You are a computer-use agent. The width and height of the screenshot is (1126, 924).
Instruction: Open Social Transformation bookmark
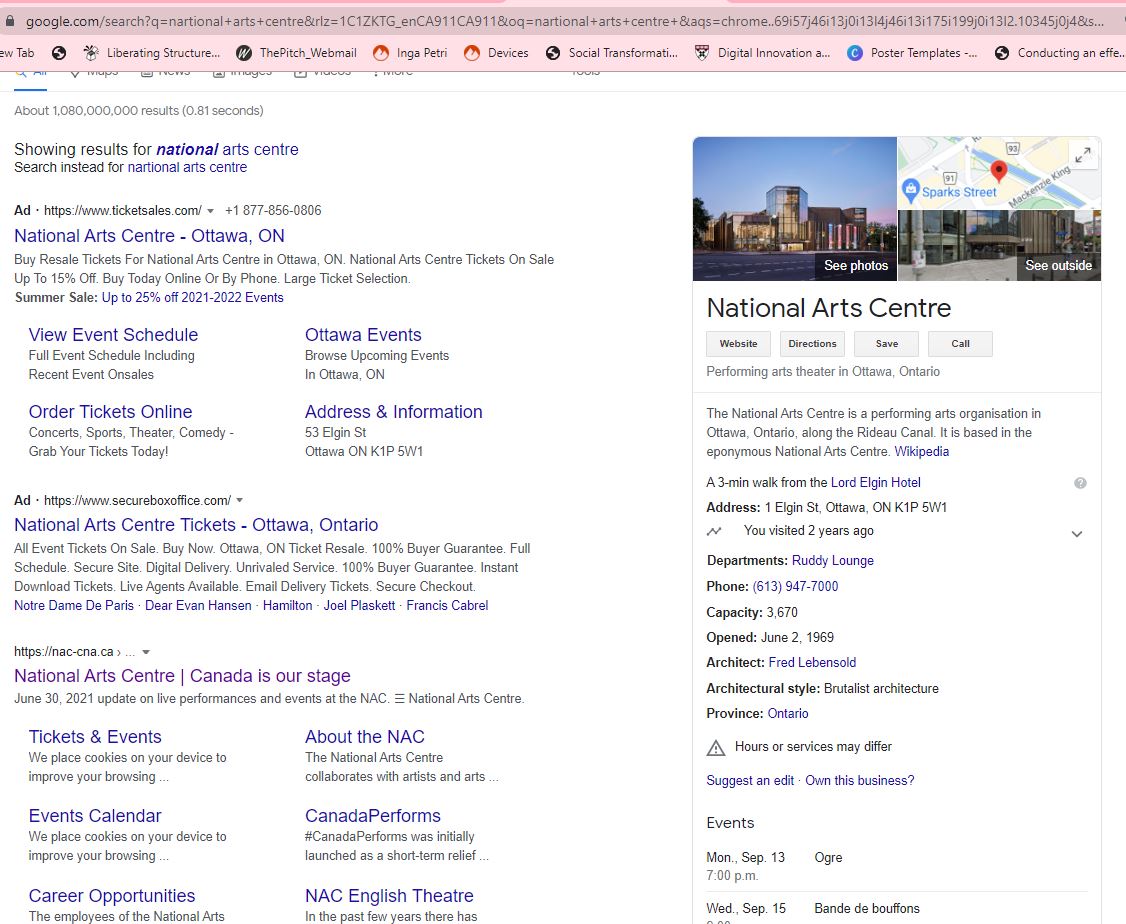[612, 52]
